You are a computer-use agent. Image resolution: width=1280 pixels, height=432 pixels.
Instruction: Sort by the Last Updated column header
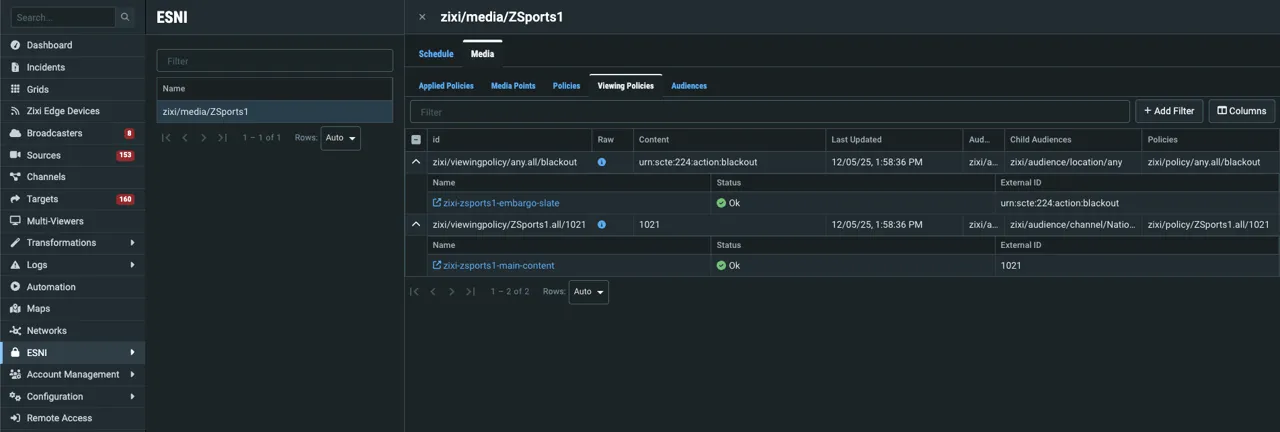(894, 140)
